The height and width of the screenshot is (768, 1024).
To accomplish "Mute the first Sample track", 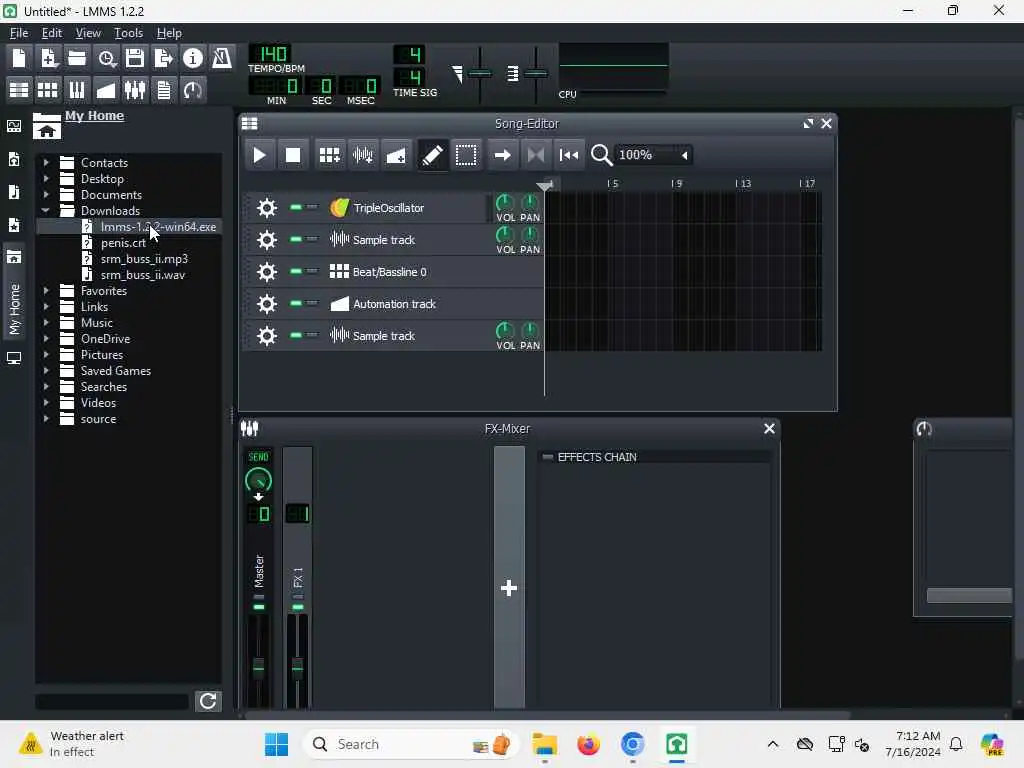I will (x=296, y=239).
